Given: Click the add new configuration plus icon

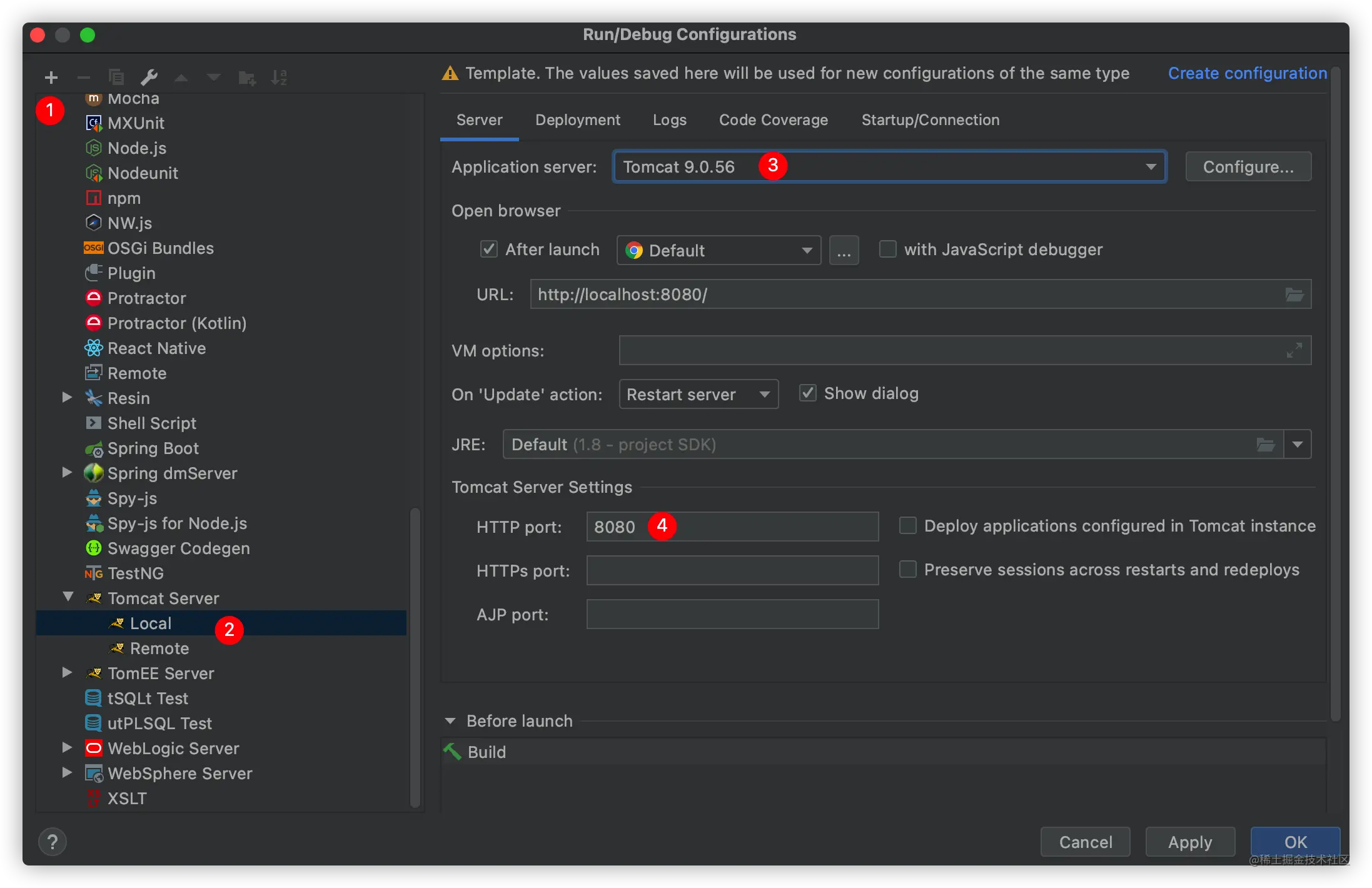Looking at the screenshot, I should coord(51,78).
